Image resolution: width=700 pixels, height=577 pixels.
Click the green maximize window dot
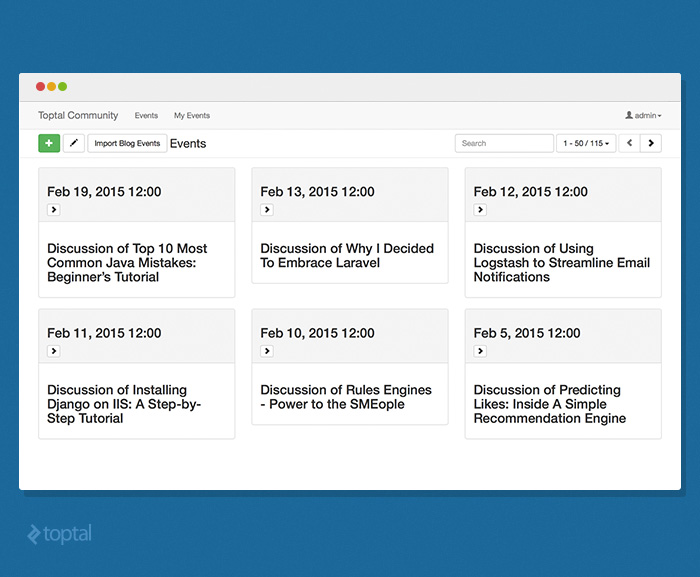pyautogui.click(x=62, y=87)
